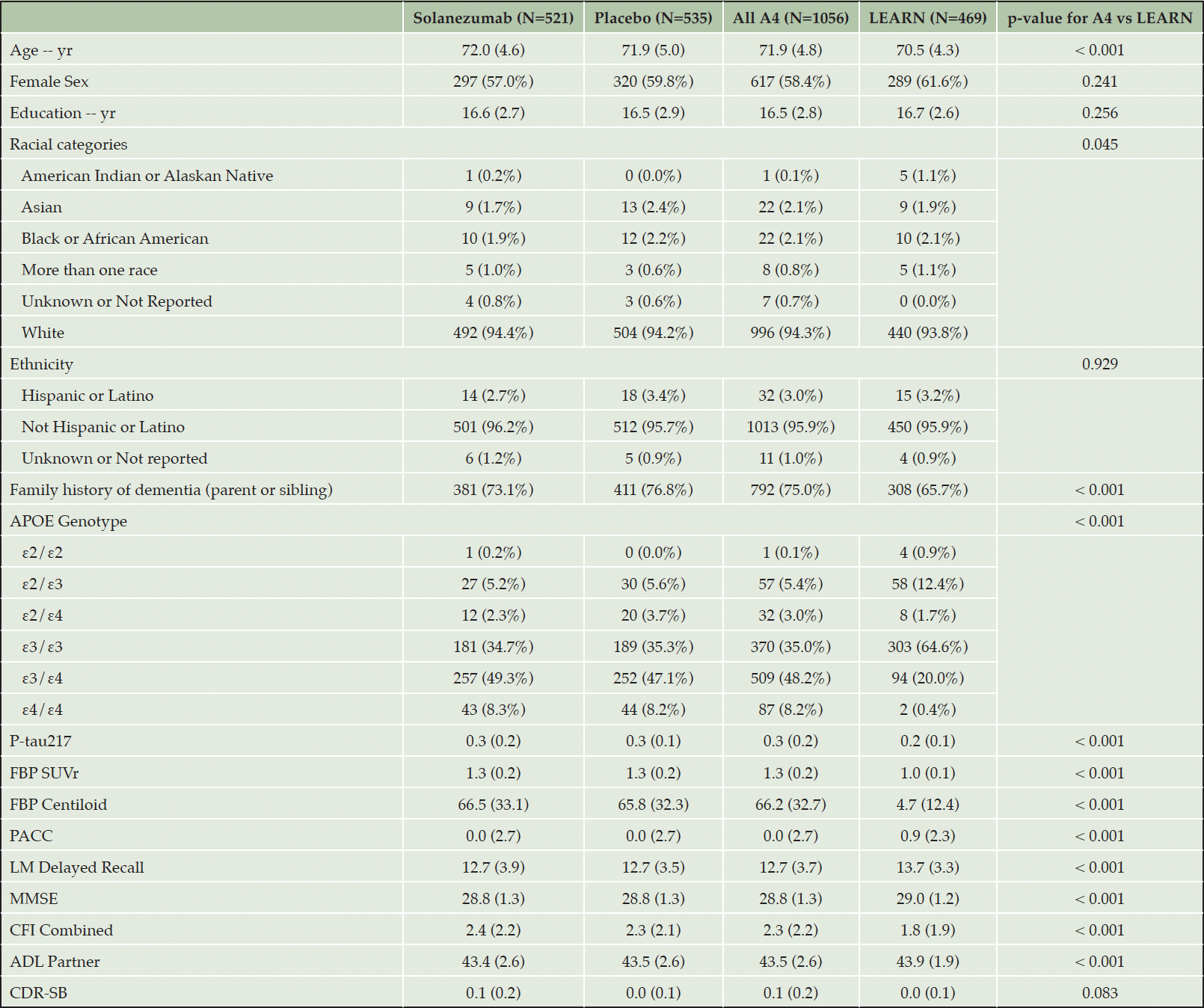Select the ε3/ε4 genotype label
The height and width of the screenshot is (1008, 1204).
coord(43,678)
